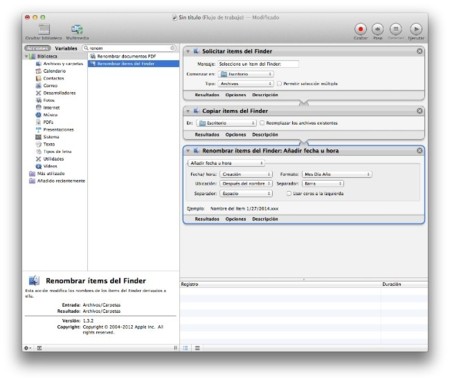Select the Desarrolladores category icon
450x382 pixels.
click(x=38, y=93)
